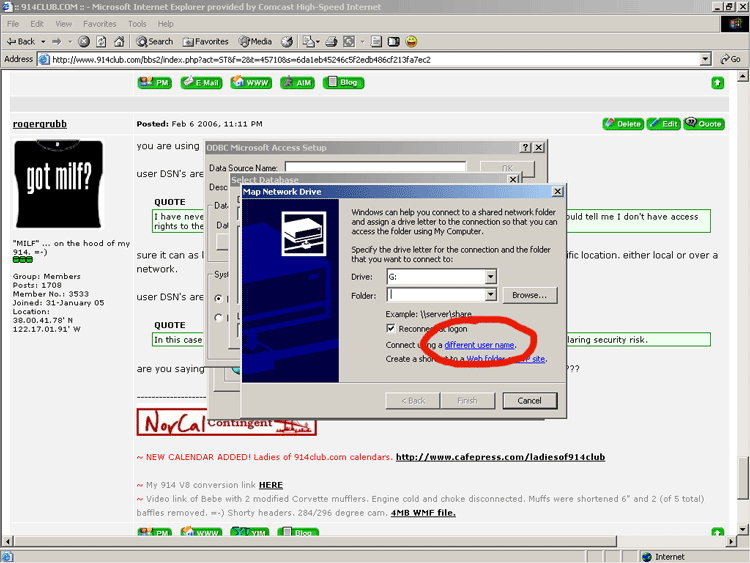This screenshot has width=750, height=563.
Task: Open the Address bar URL dropdown
Action: coord(705,59)
